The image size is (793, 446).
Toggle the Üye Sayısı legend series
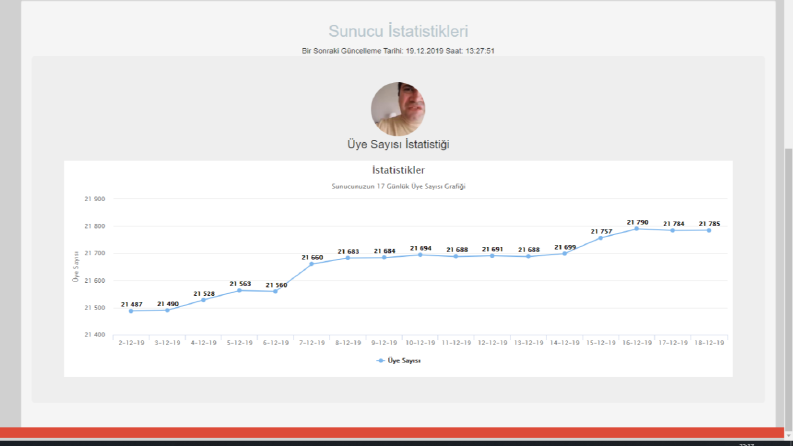pos(399,361)
